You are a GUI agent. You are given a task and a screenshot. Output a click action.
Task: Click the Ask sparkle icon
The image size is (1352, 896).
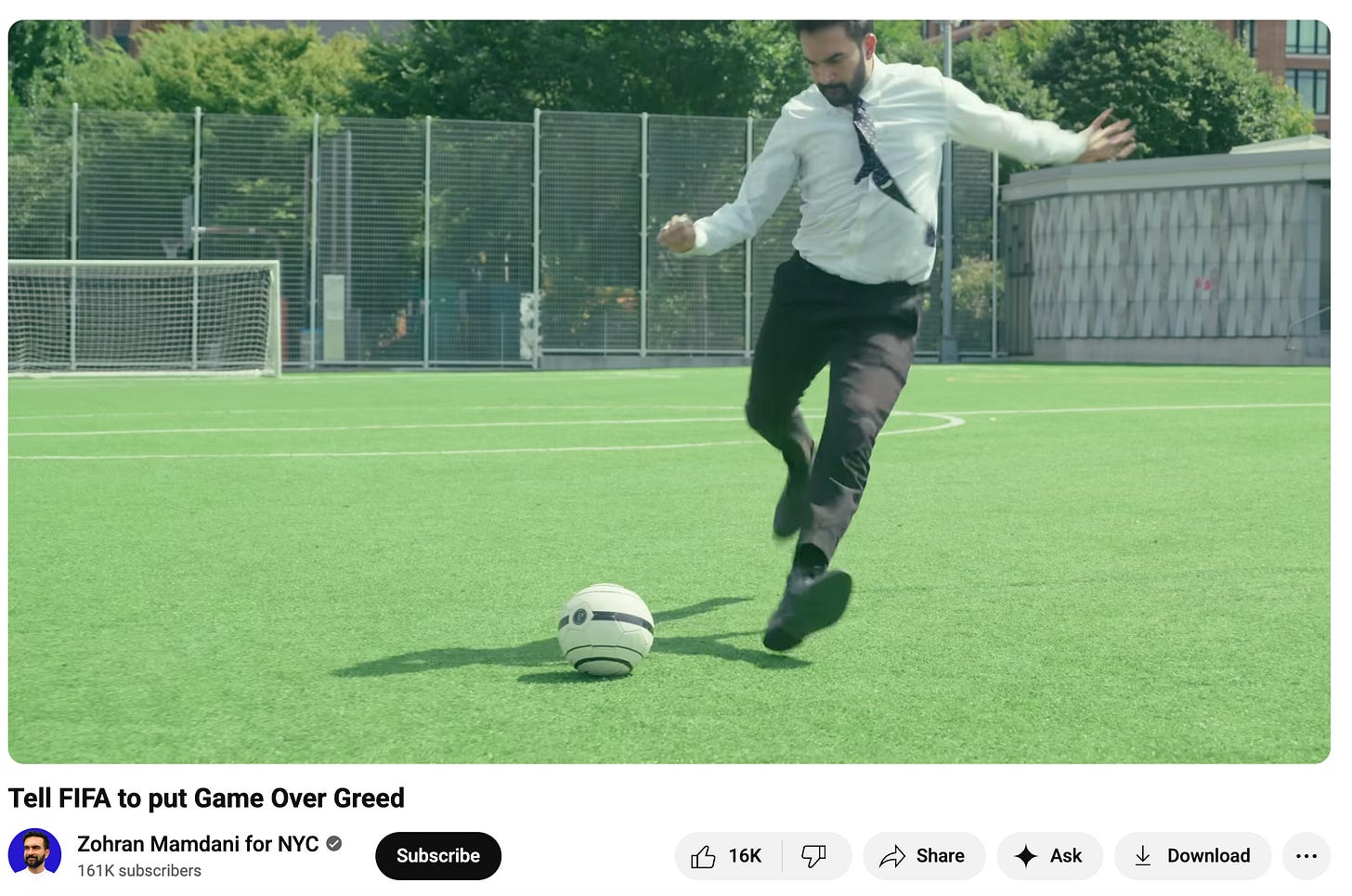pyautogui.click(x=1025, y=856)
